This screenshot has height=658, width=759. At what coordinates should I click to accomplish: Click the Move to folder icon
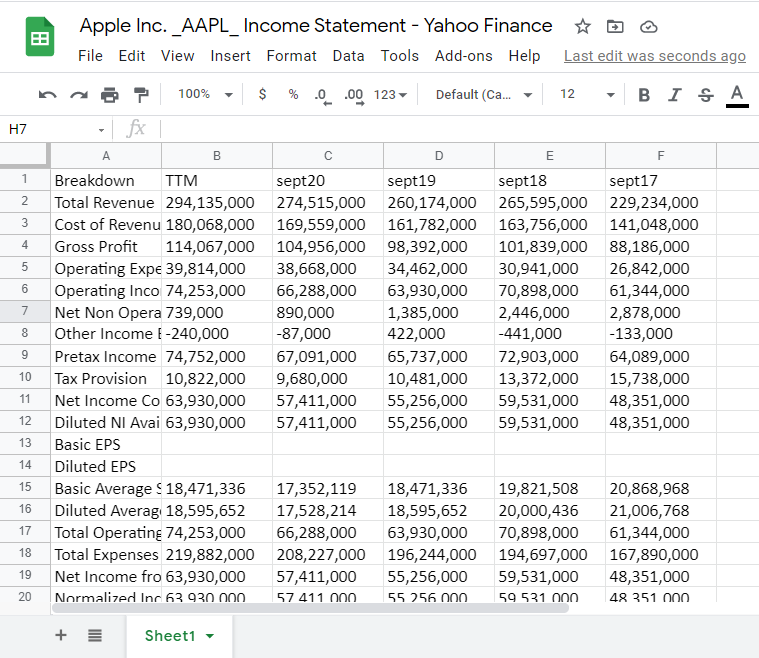(615, 26)
